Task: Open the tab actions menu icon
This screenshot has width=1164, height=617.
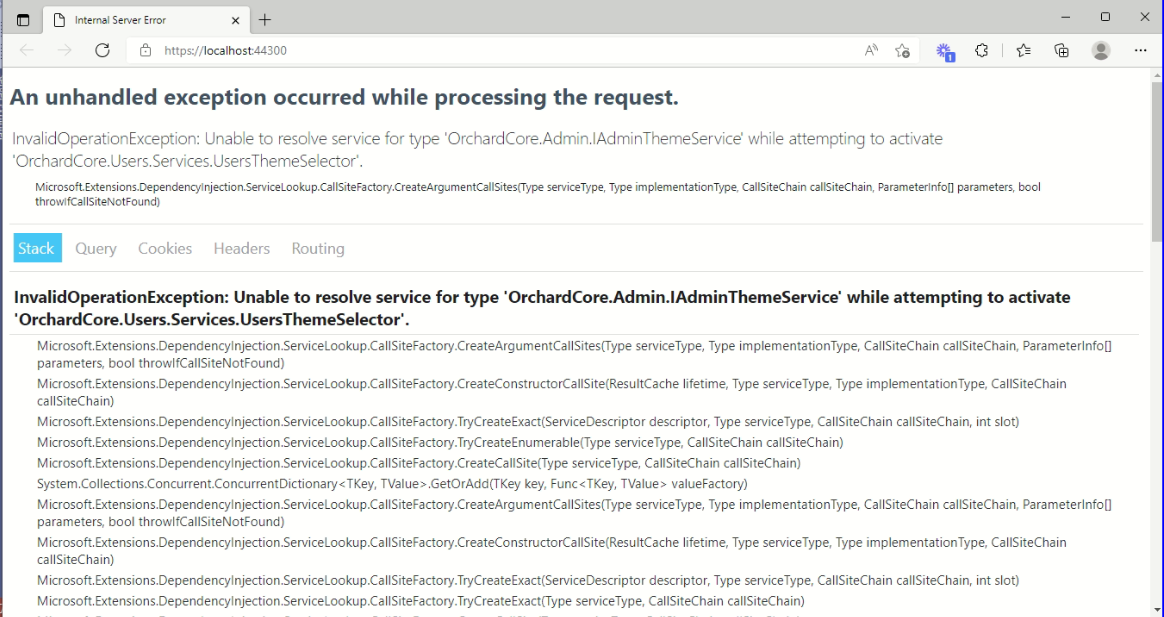Action: tap(23, 20)
